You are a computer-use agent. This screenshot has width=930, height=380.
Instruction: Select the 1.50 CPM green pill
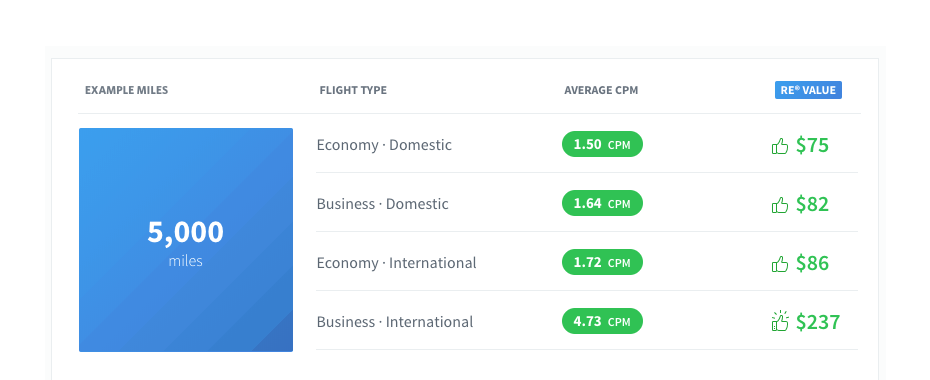pyautogui.click(x=602, y=144)
